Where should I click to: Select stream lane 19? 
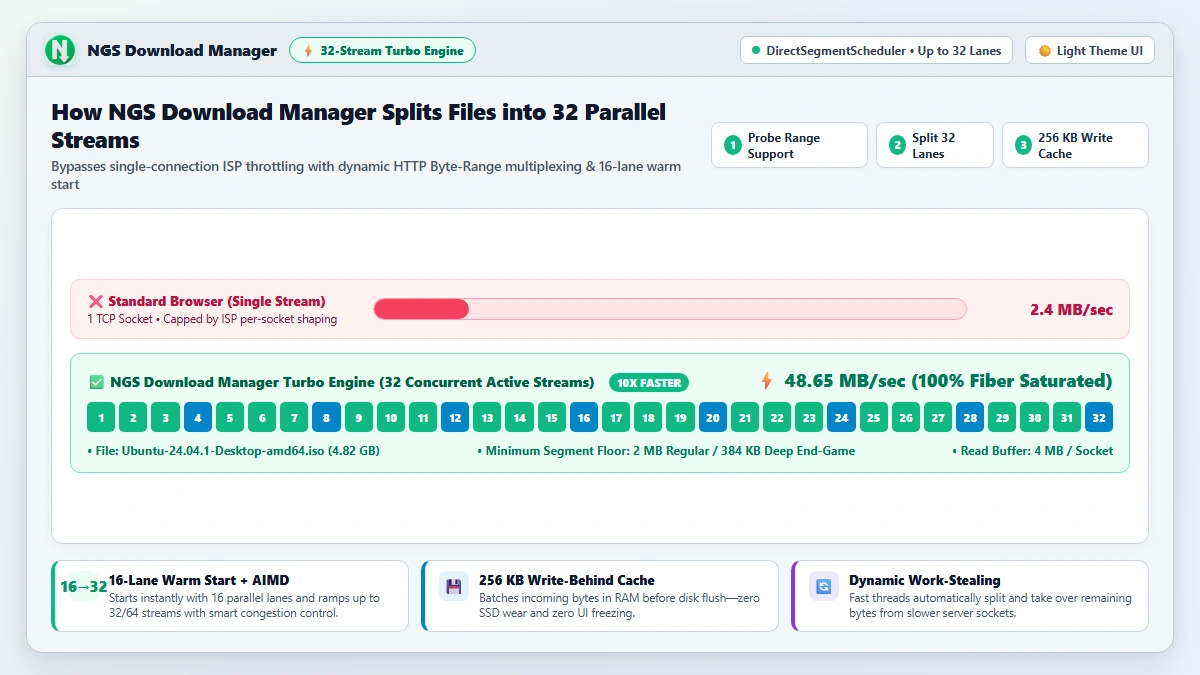(680, 417)
